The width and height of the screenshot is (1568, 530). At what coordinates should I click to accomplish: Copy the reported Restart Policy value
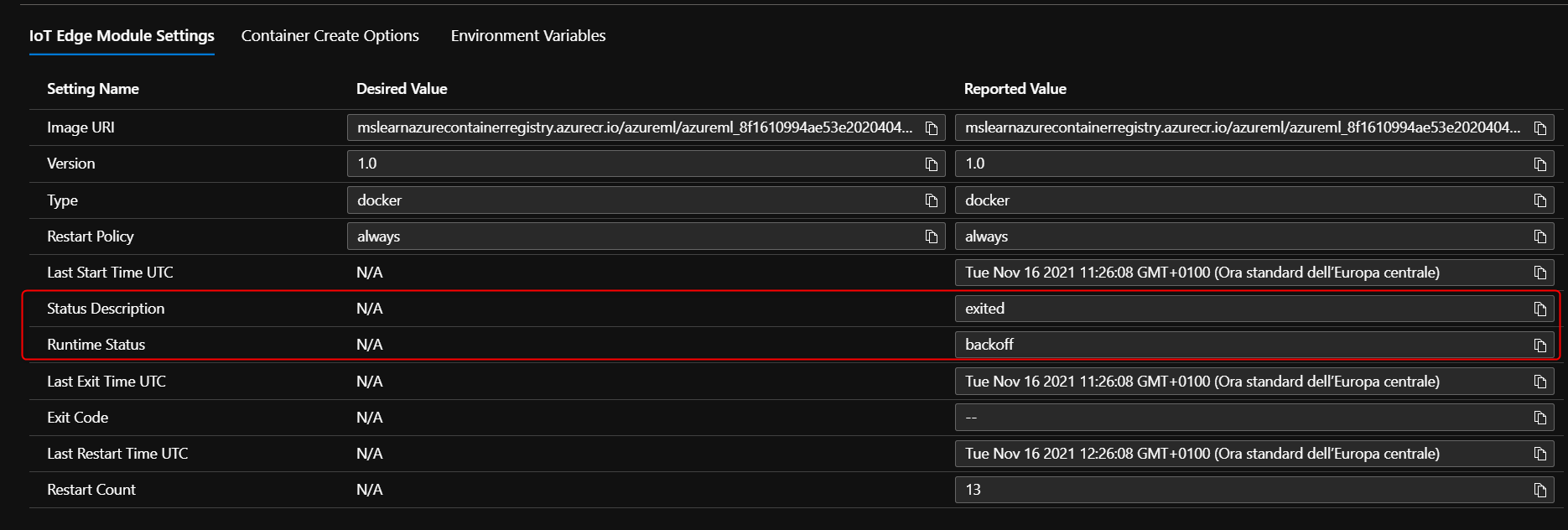[x=1540, y=236]
